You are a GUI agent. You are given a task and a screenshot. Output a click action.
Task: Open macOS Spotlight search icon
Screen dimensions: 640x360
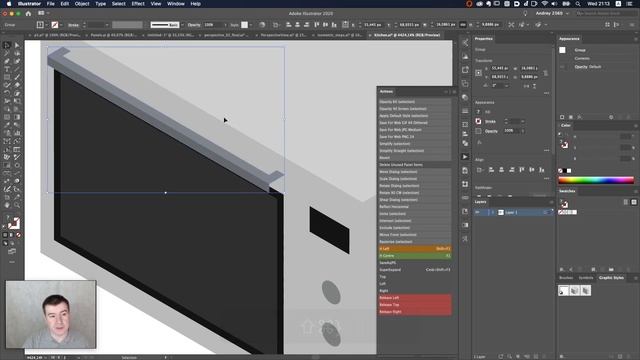pos(578,4)
